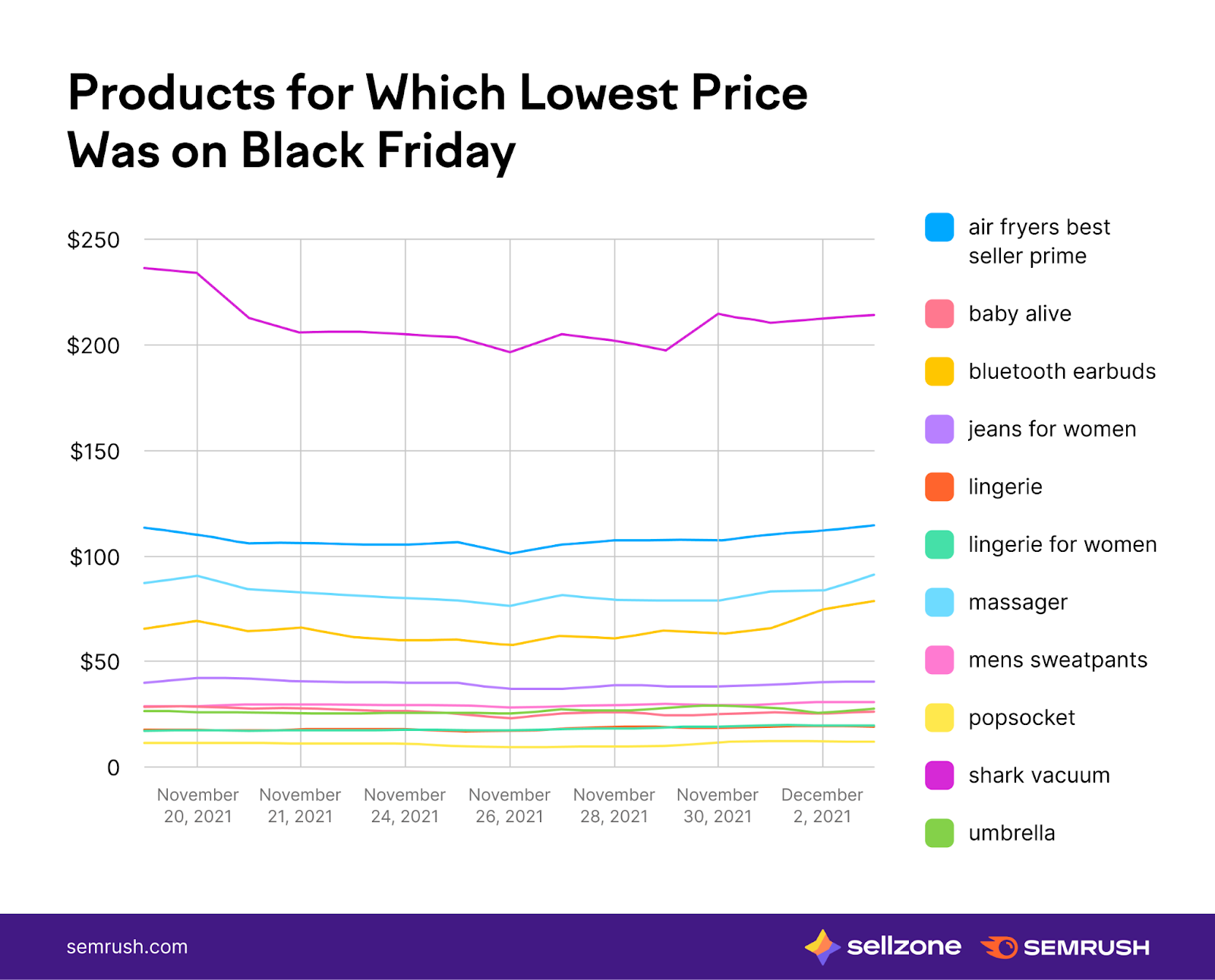This screenshot has width=1215, height=980.
Task: Select the orange lingerie legend swatch
Action: 939,487
